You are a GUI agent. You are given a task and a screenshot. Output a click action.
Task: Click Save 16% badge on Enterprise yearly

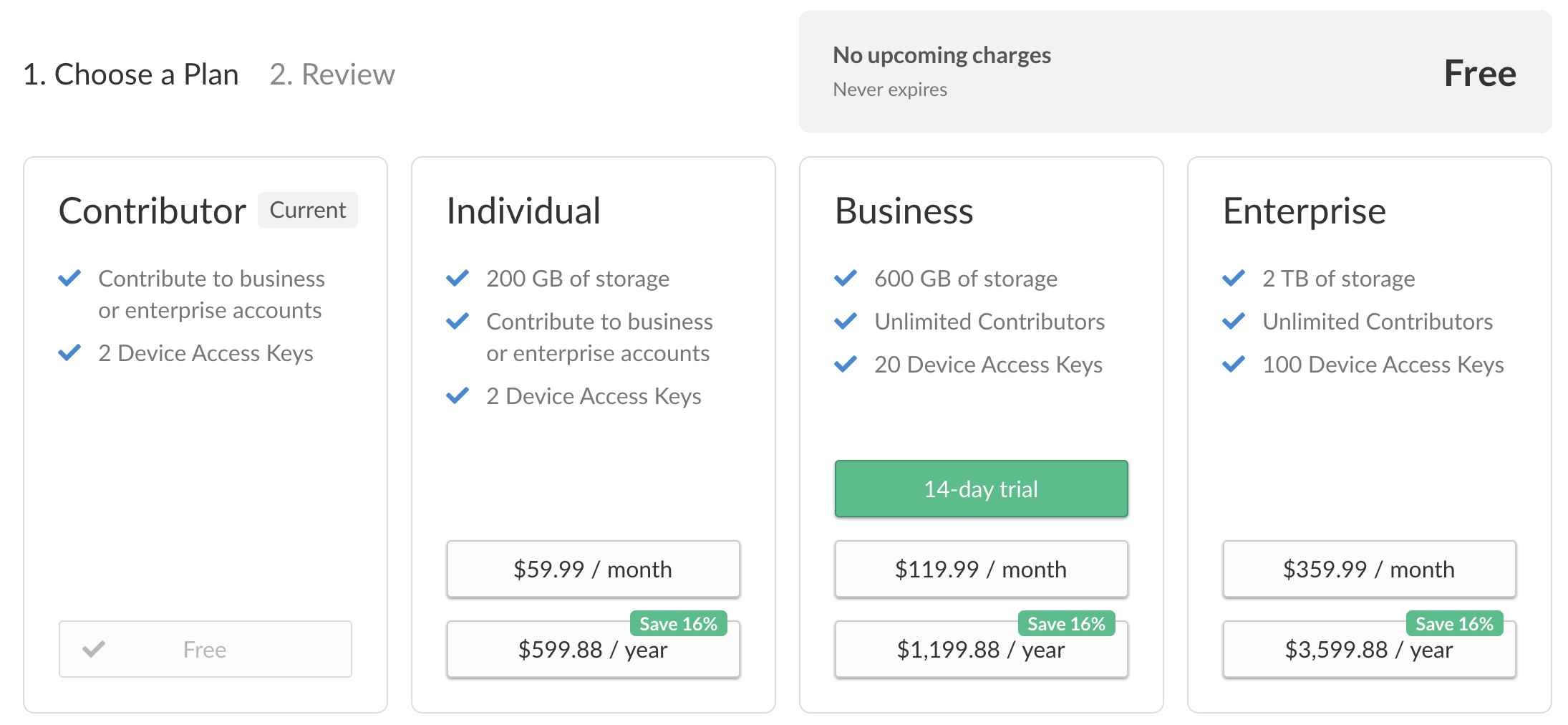point(1454,624)
